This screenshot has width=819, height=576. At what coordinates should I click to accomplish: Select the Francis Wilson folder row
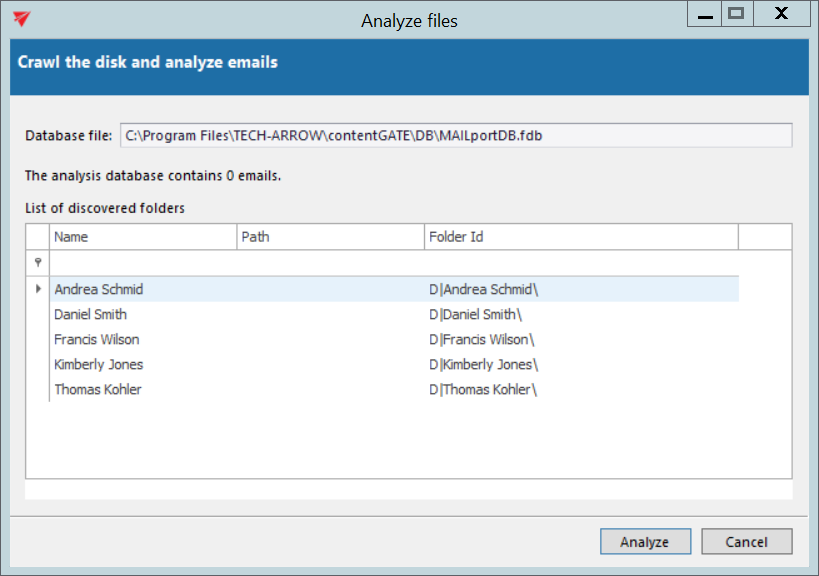[x=97, y=339]
